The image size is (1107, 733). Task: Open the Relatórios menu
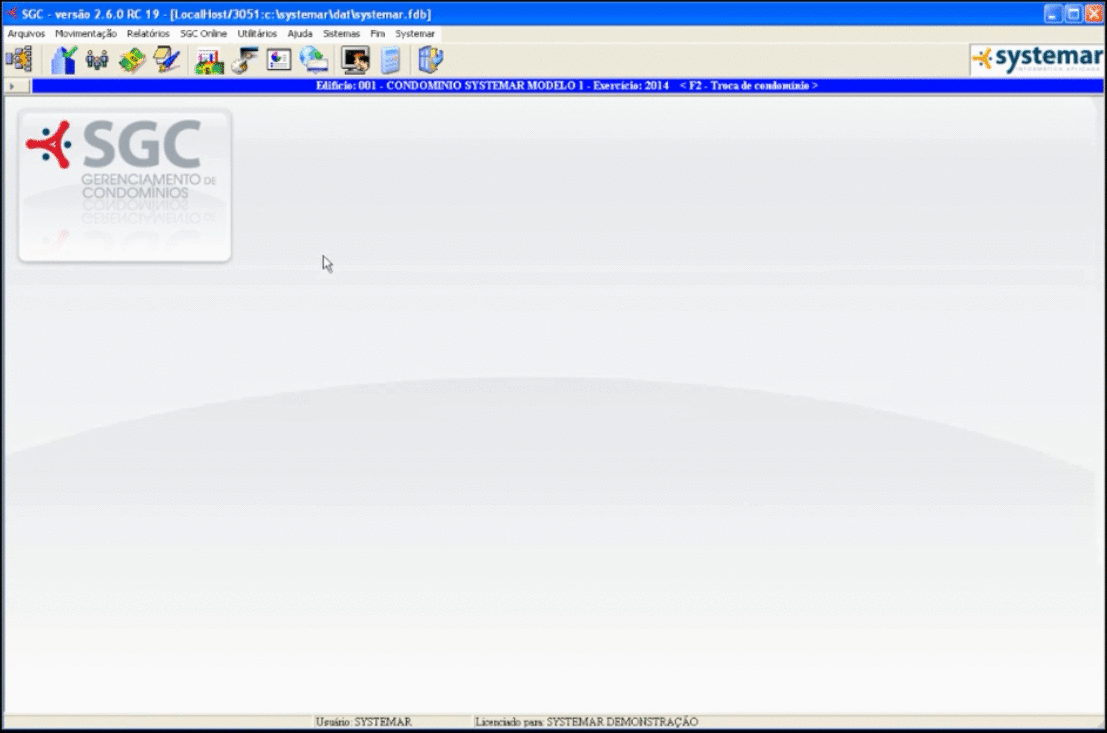click(x=148, y=33)
